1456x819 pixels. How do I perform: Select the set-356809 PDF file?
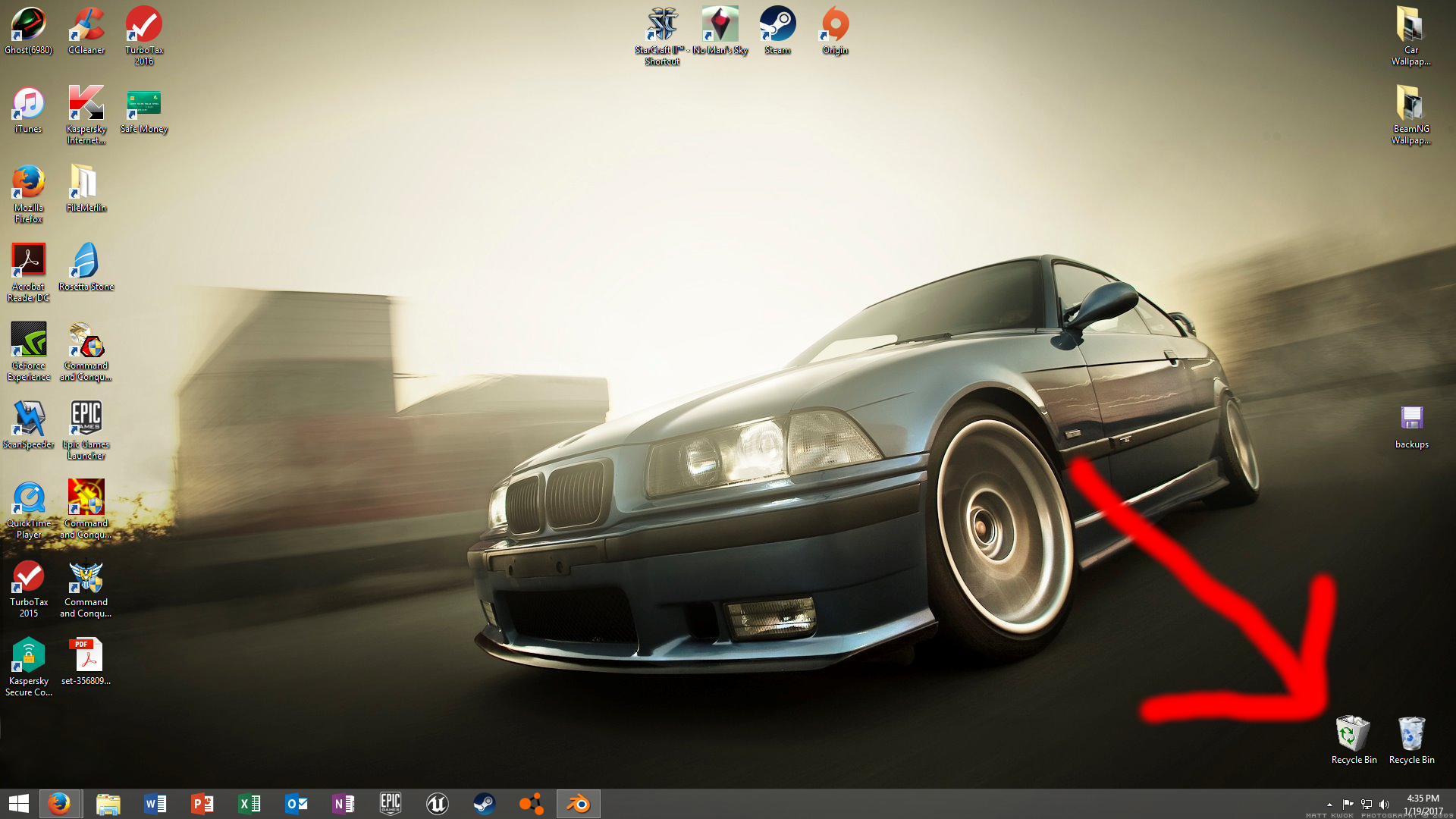pos(86,661)
